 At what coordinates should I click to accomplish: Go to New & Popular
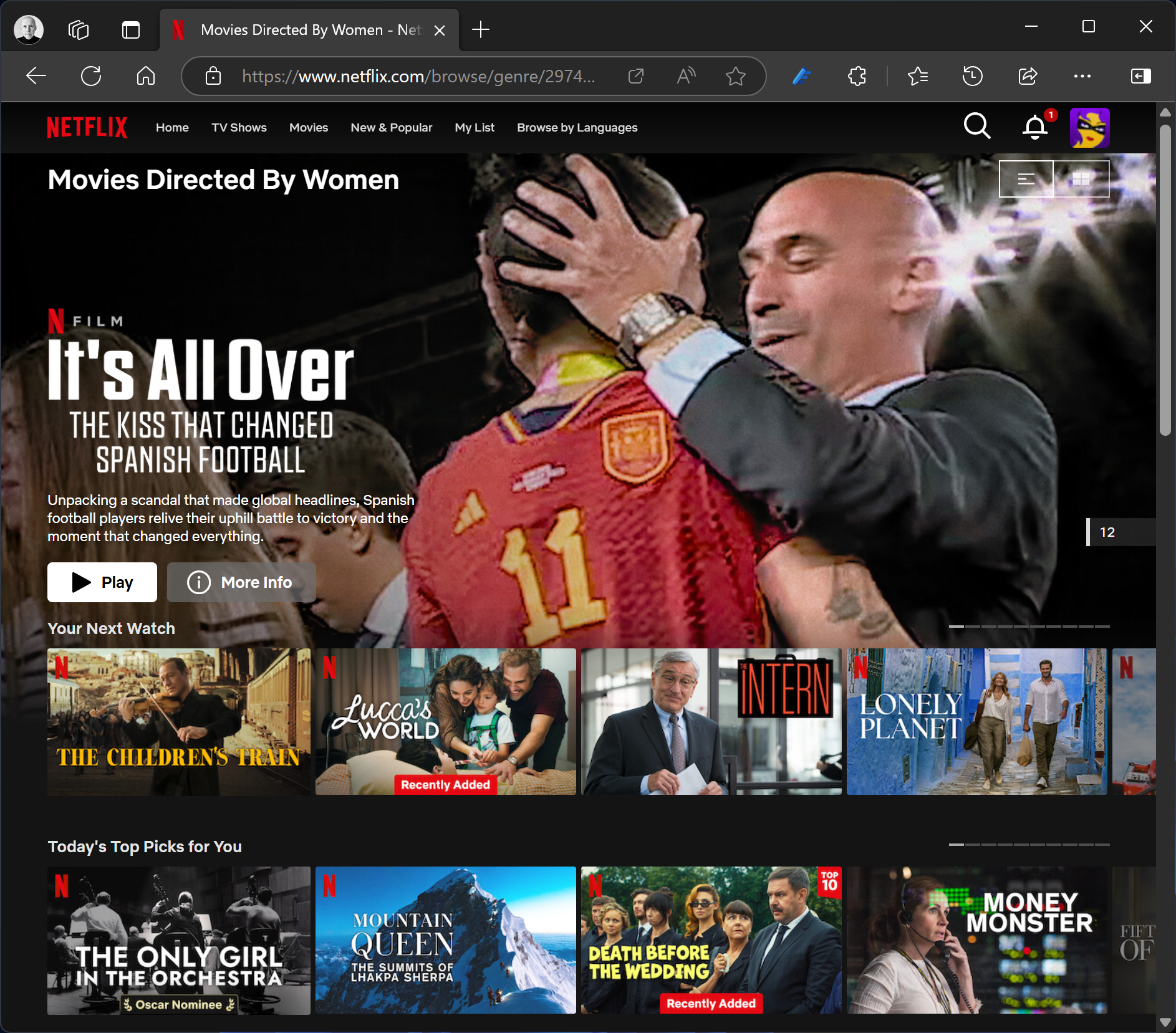click(391, 127)
